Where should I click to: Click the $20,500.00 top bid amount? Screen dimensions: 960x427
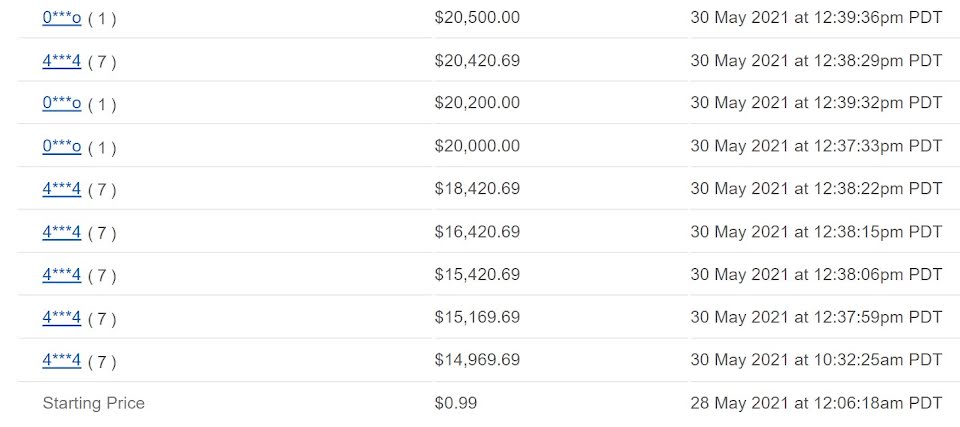point(477,18)
